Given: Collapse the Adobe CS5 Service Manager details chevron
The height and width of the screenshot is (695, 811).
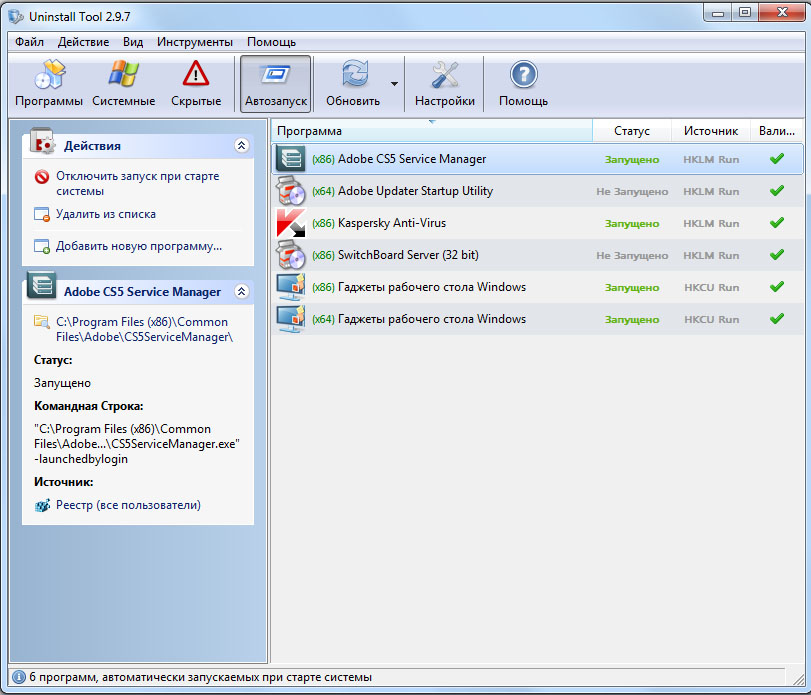Looking at the screenshot, I should (x=242, y=291).
